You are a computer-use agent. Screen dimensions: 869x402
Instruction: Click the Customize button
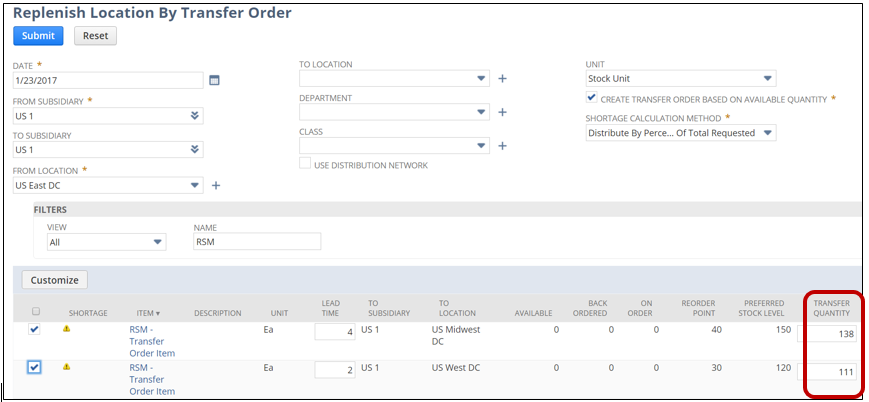click(x=54, y=280)
